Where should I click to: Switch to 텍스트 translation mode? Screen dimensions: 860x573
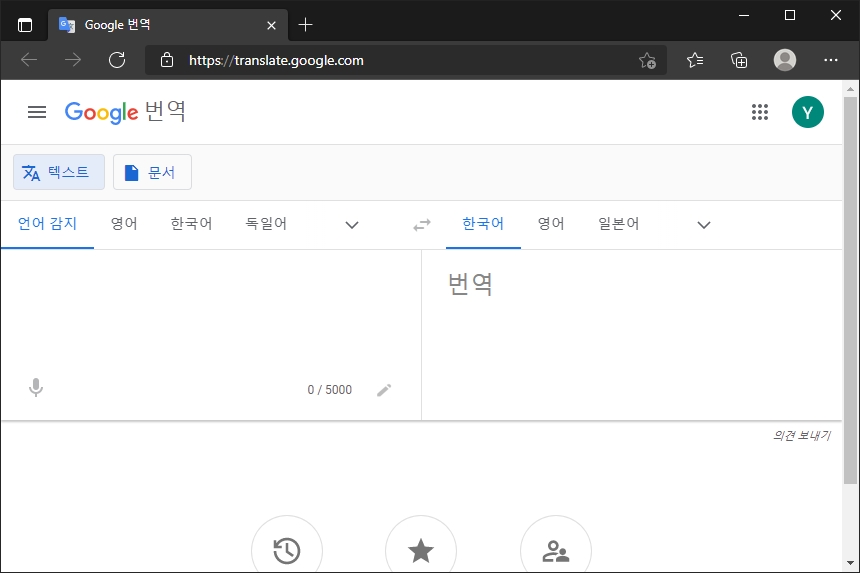pos(59,172)
